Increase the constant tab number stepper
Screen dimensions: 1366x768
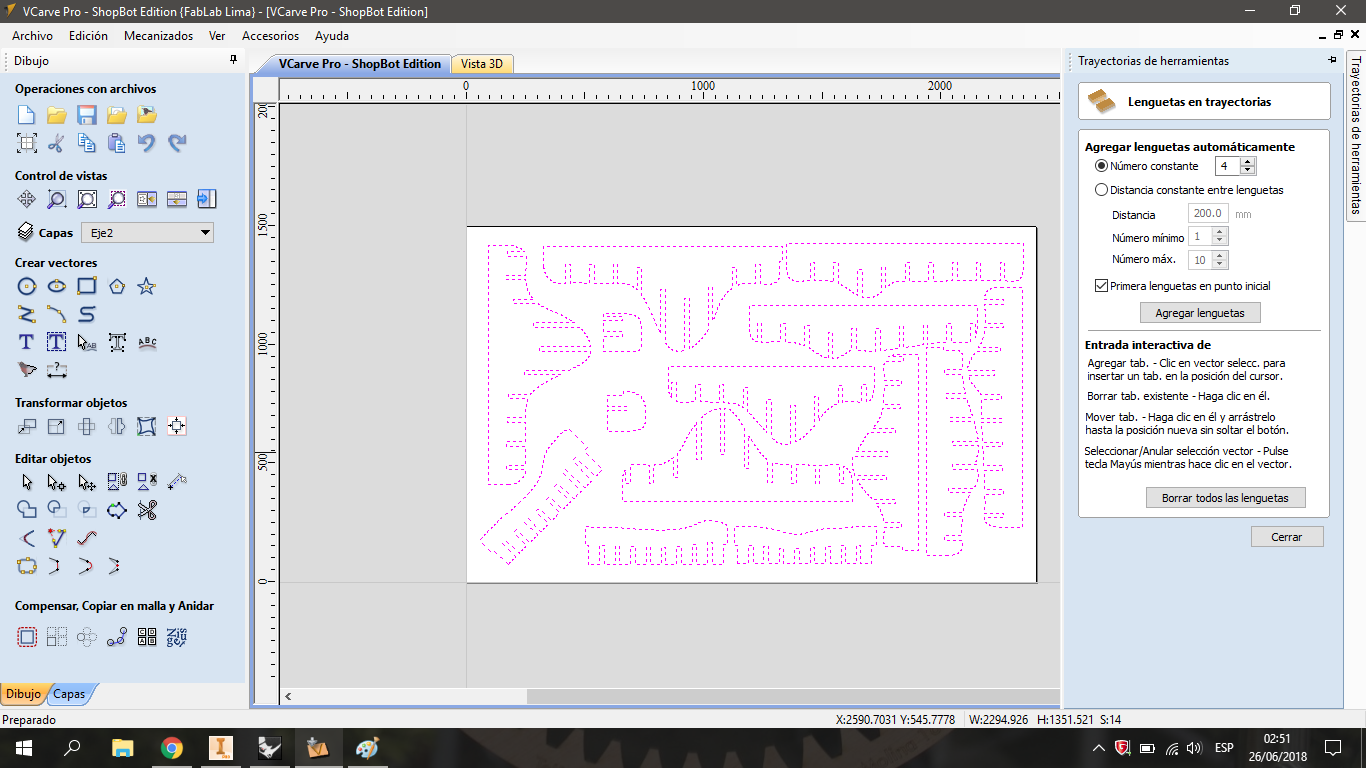(x=1247, y=162)
